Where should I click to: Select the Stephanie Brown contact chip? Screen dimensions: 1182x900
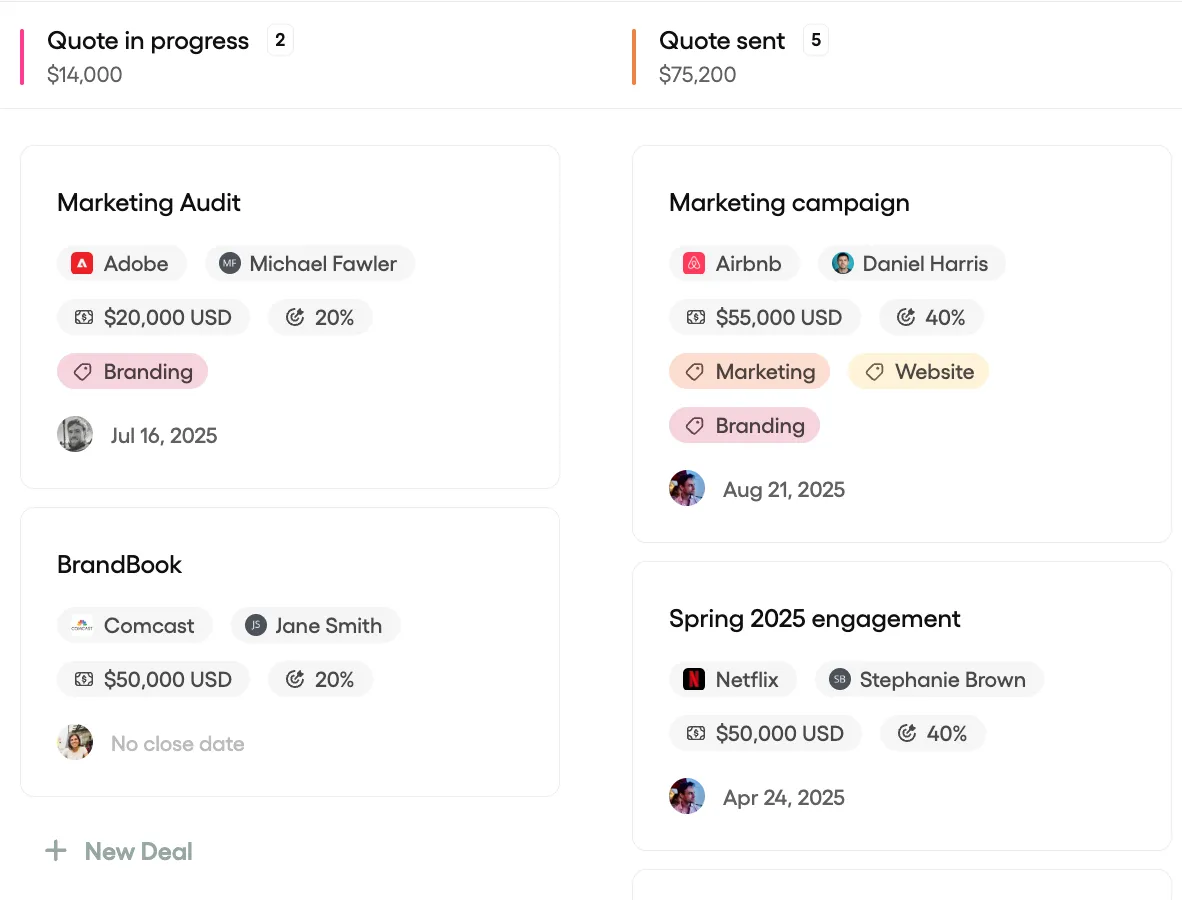[x=929, y=679]
